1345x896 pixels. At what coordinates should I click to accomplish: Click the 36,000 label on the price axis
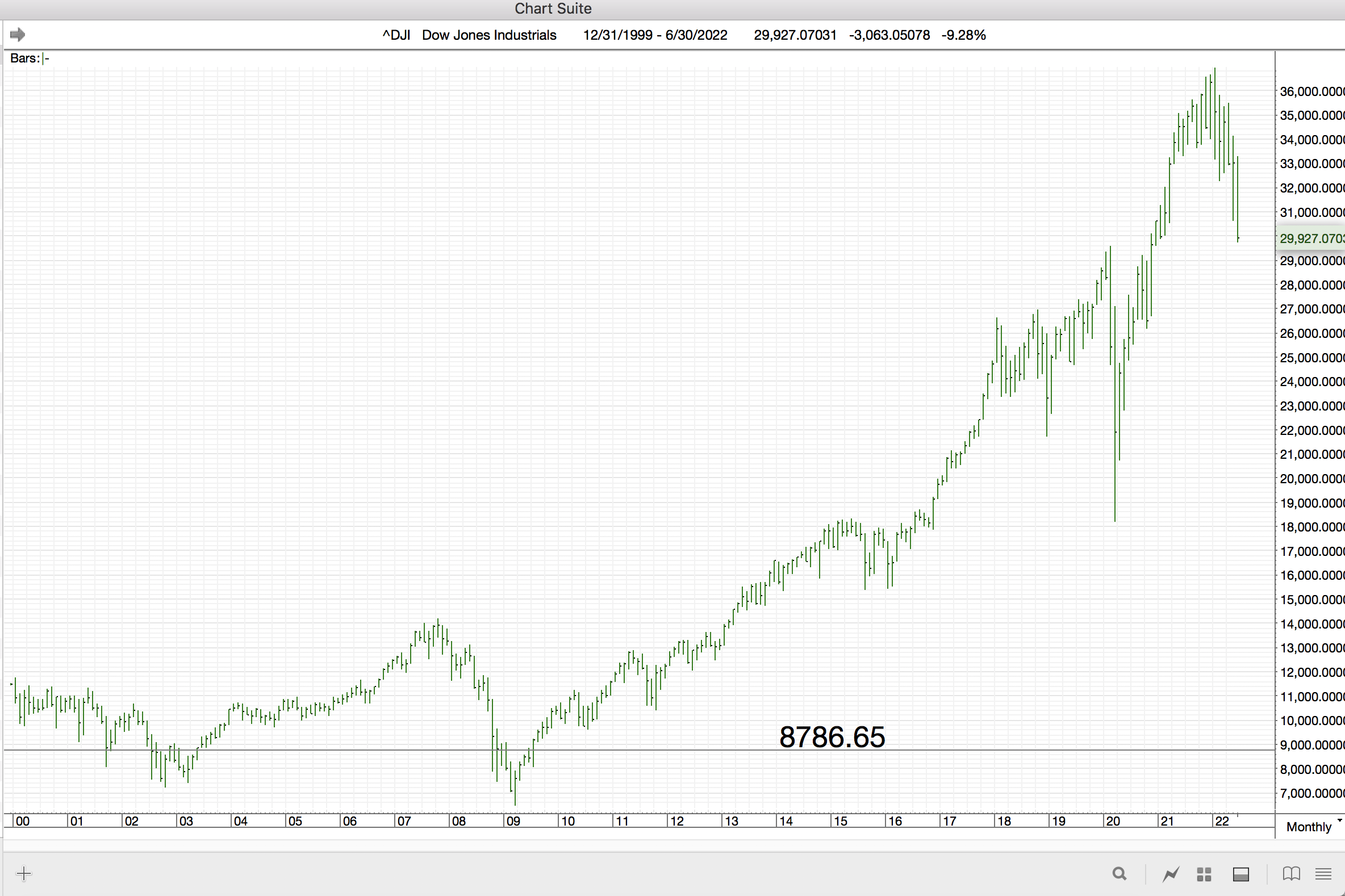coord(1311,91)
